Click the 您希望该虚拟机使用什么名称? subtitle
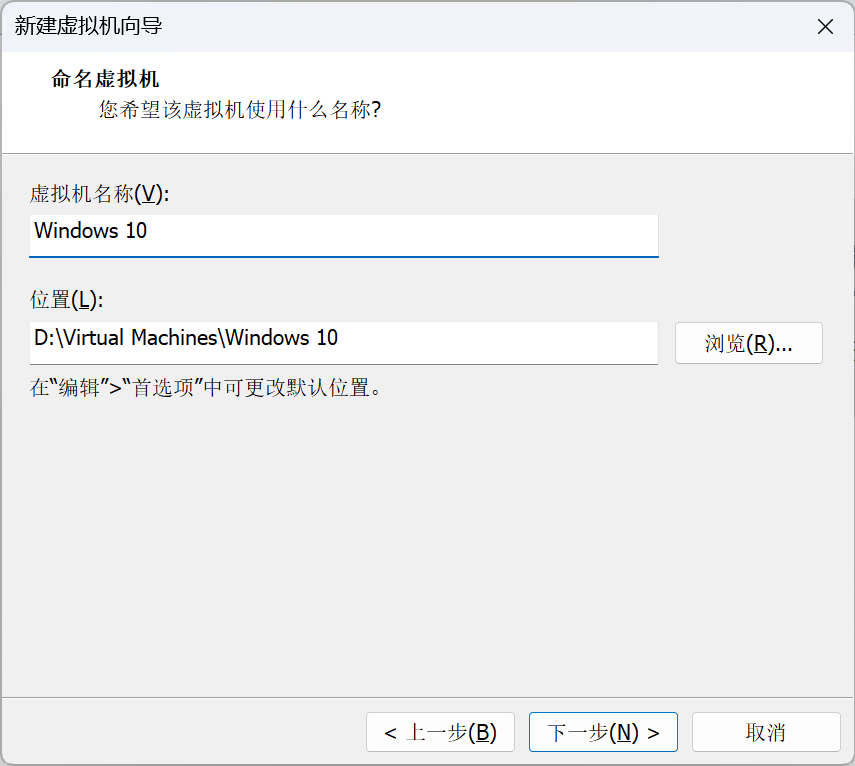 point(240,110)
